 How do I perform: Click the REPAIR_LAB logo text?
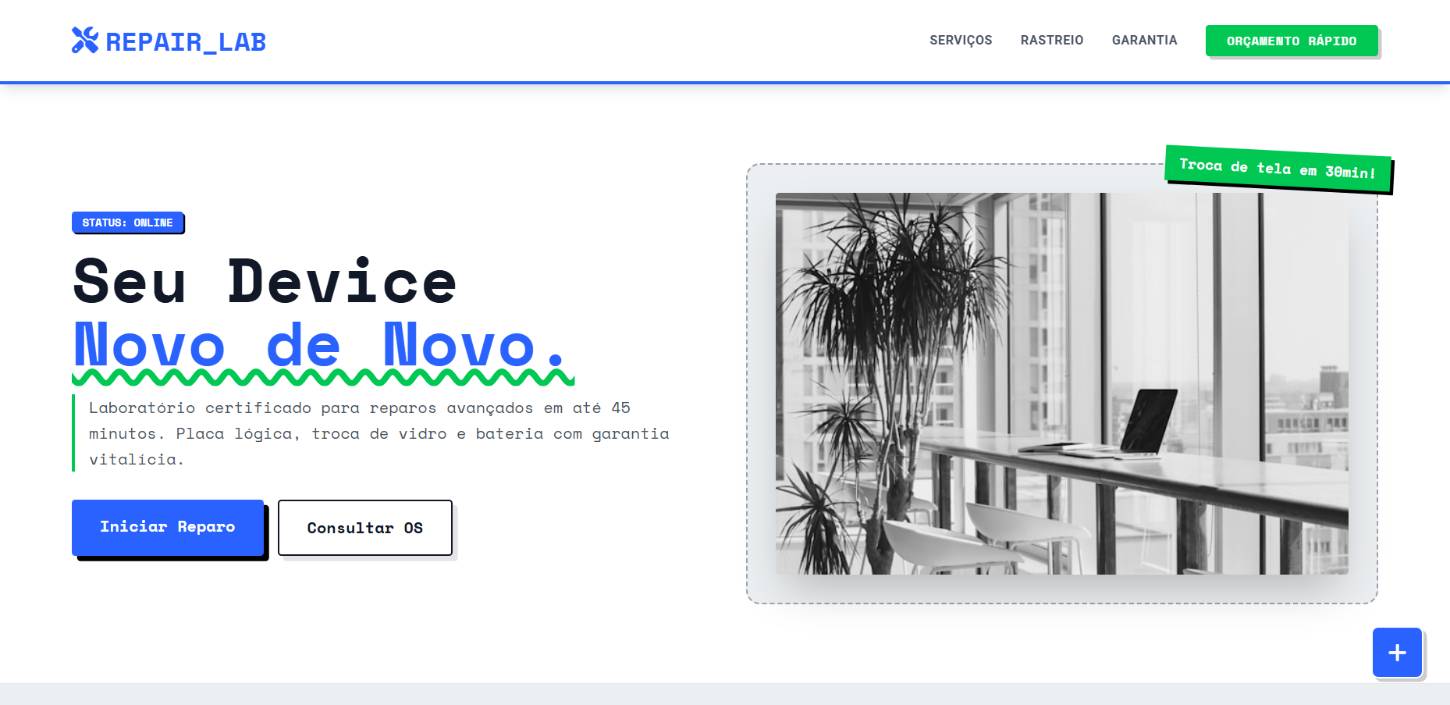point(186,41)
